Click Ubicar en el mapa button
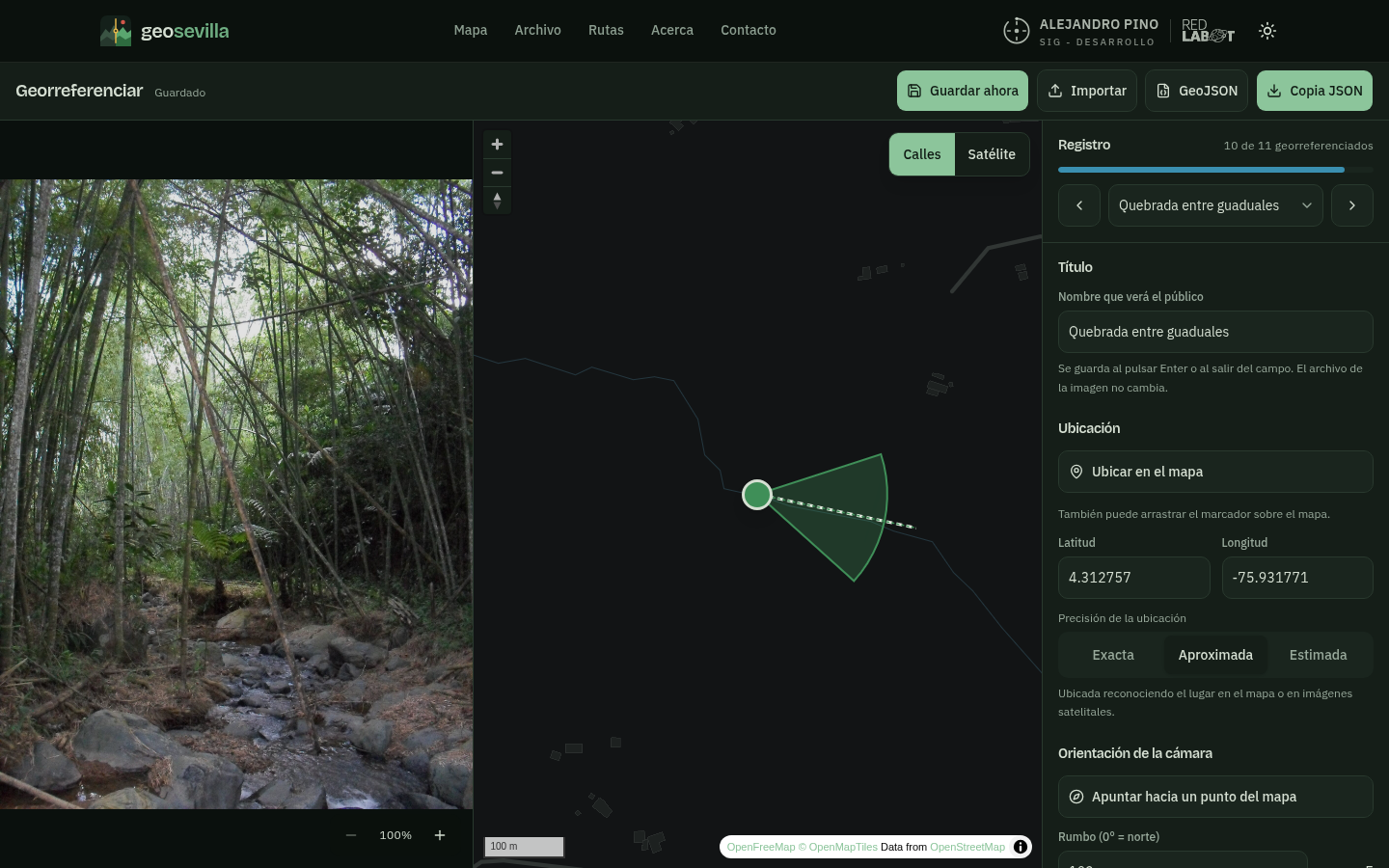The height and width of the screenshot is (868, 1389). (1215, 472)
